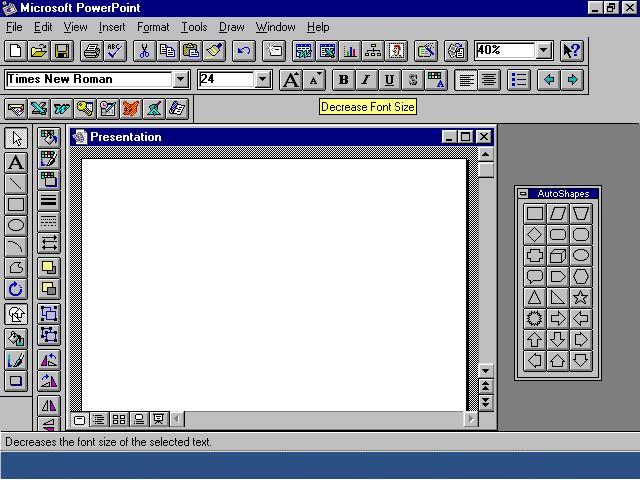This screenshot has width=640, height=480.
Task: Increase font size with large A button
Action: pos(291,80)
